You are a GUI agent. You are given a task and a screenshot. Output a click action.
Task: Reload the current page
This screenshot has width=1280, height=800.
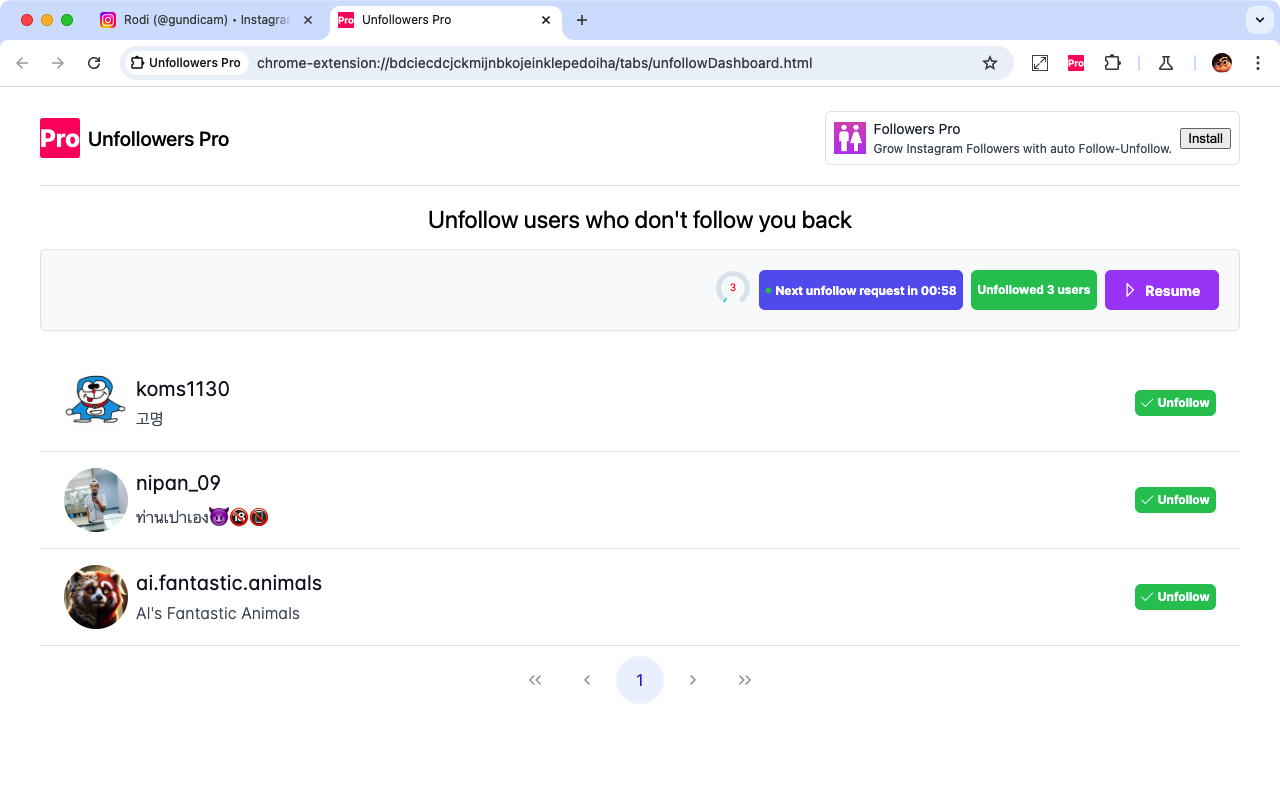pyautogui.click(x=94, y=63)
